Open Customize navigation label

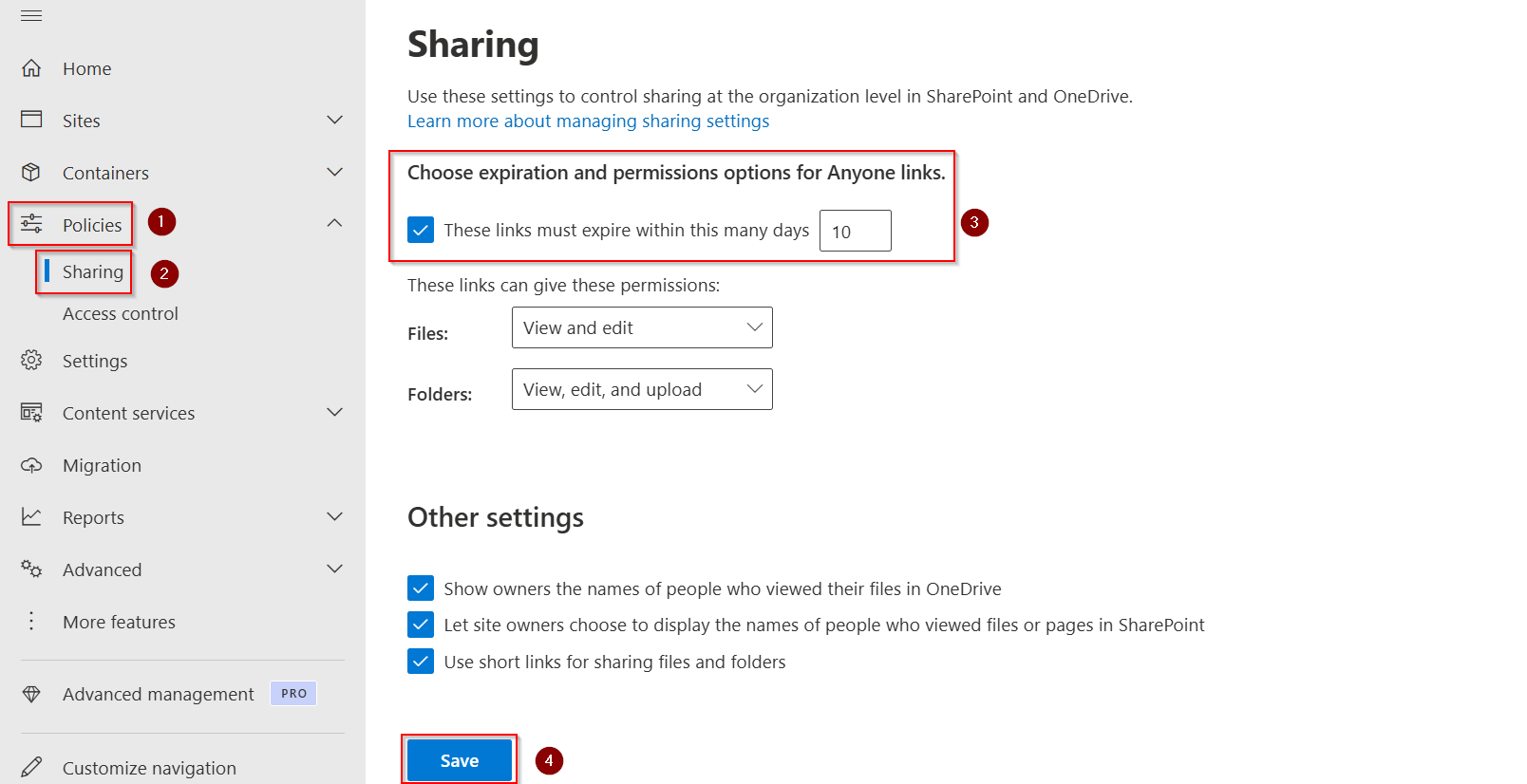point(149,768)
